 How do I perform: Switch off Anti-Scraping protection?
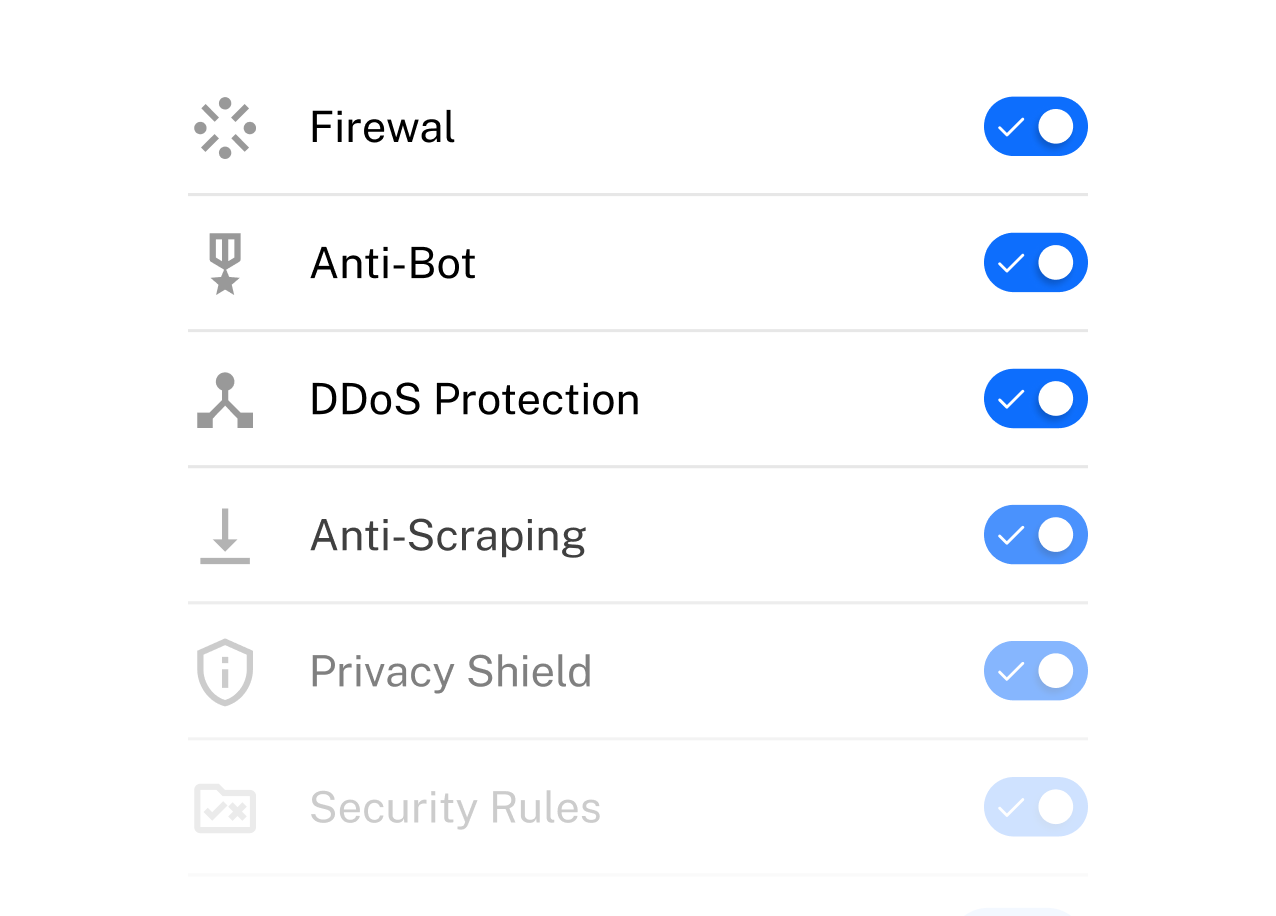1035,535
